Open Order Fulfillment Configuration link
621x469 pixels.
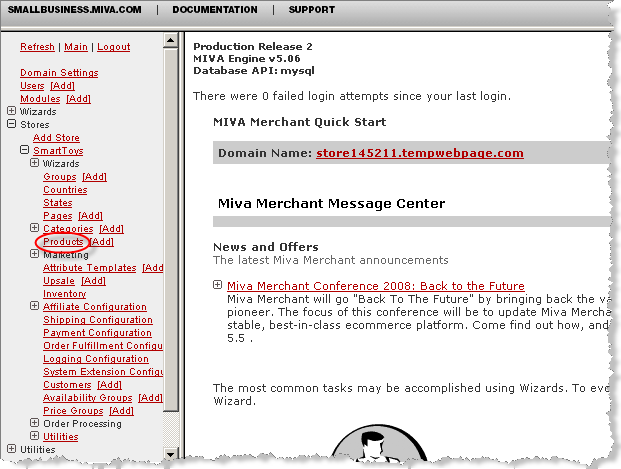point(103,346)
